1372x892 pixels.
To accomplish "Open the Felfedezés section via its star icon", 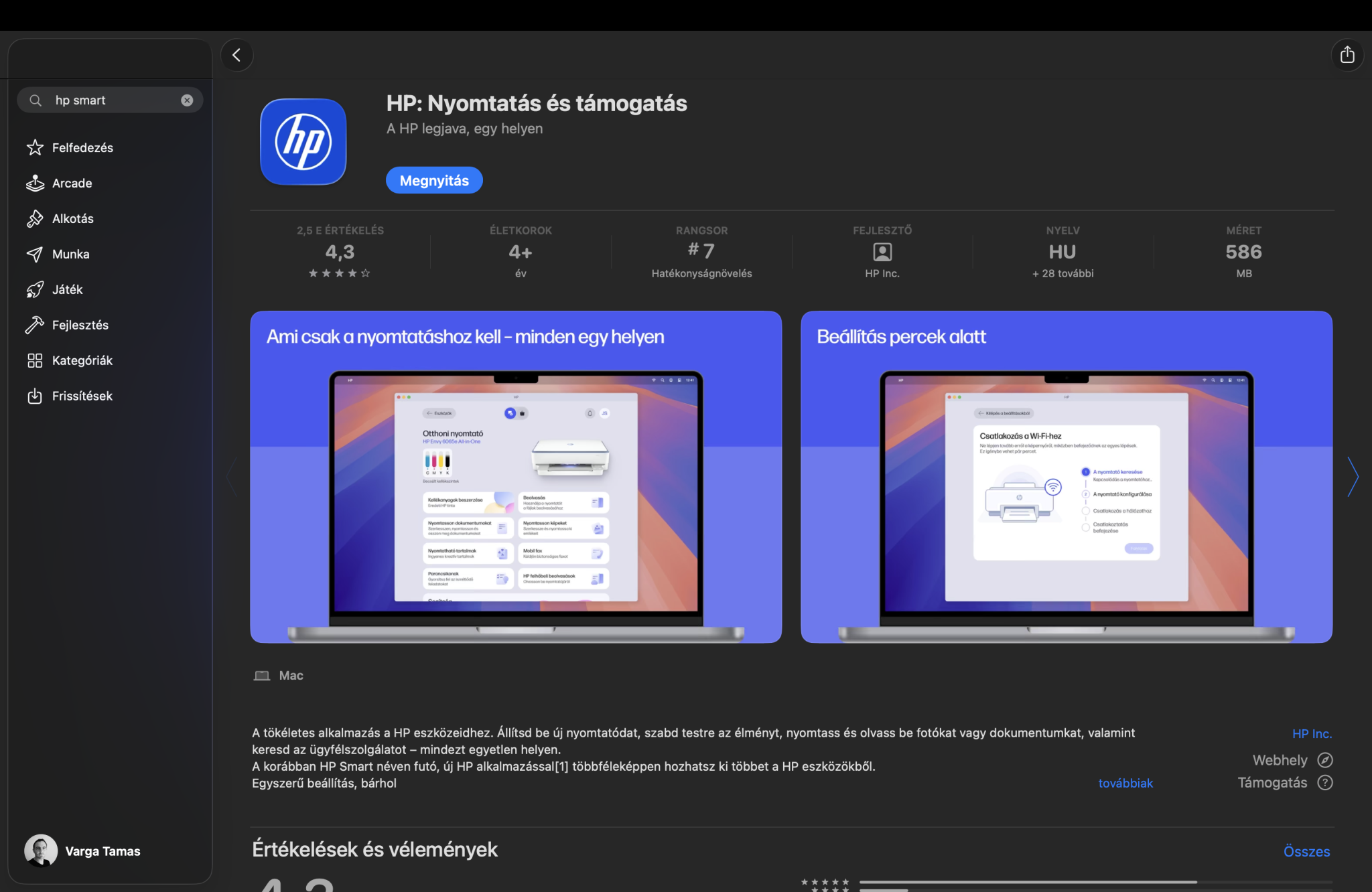I will tap(35, 147).
